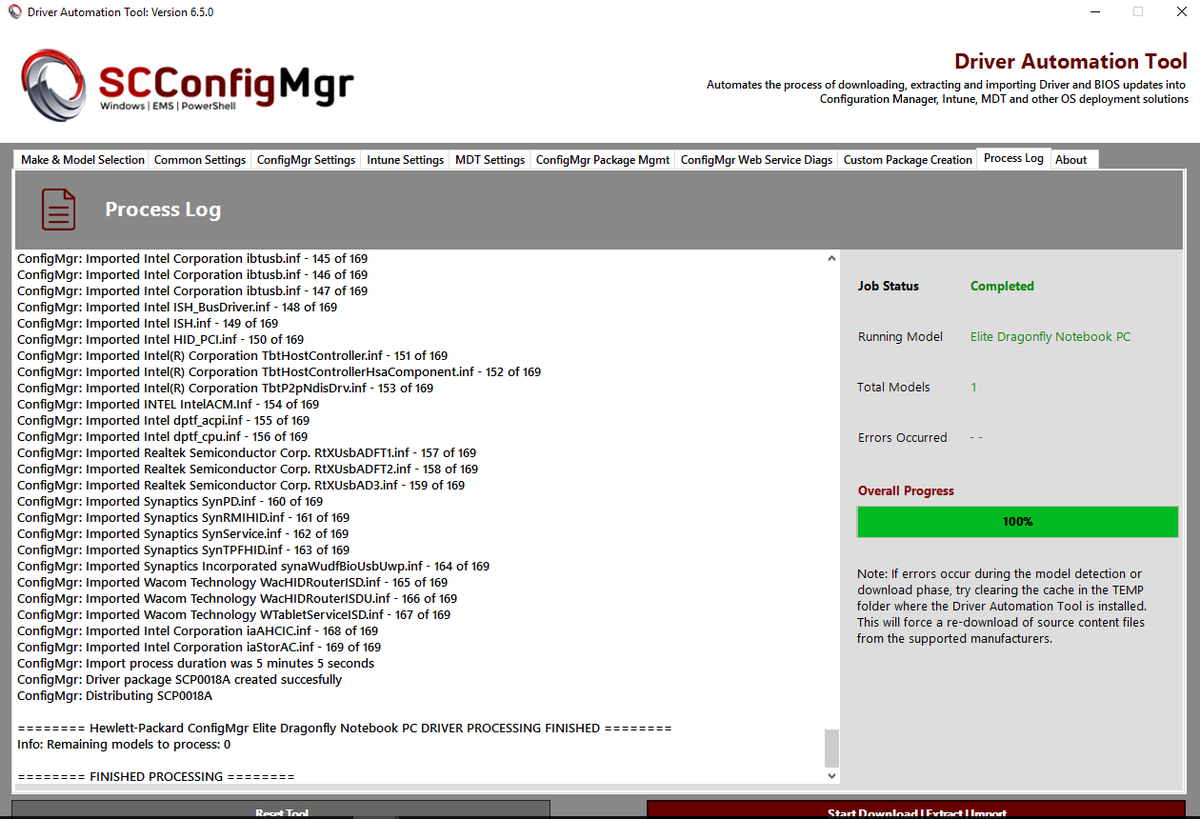The image size is (1200, 819).
Task: Click log line 'iaAHCIC.inf - 168 of 169'
Action: [x=198, y=631]
